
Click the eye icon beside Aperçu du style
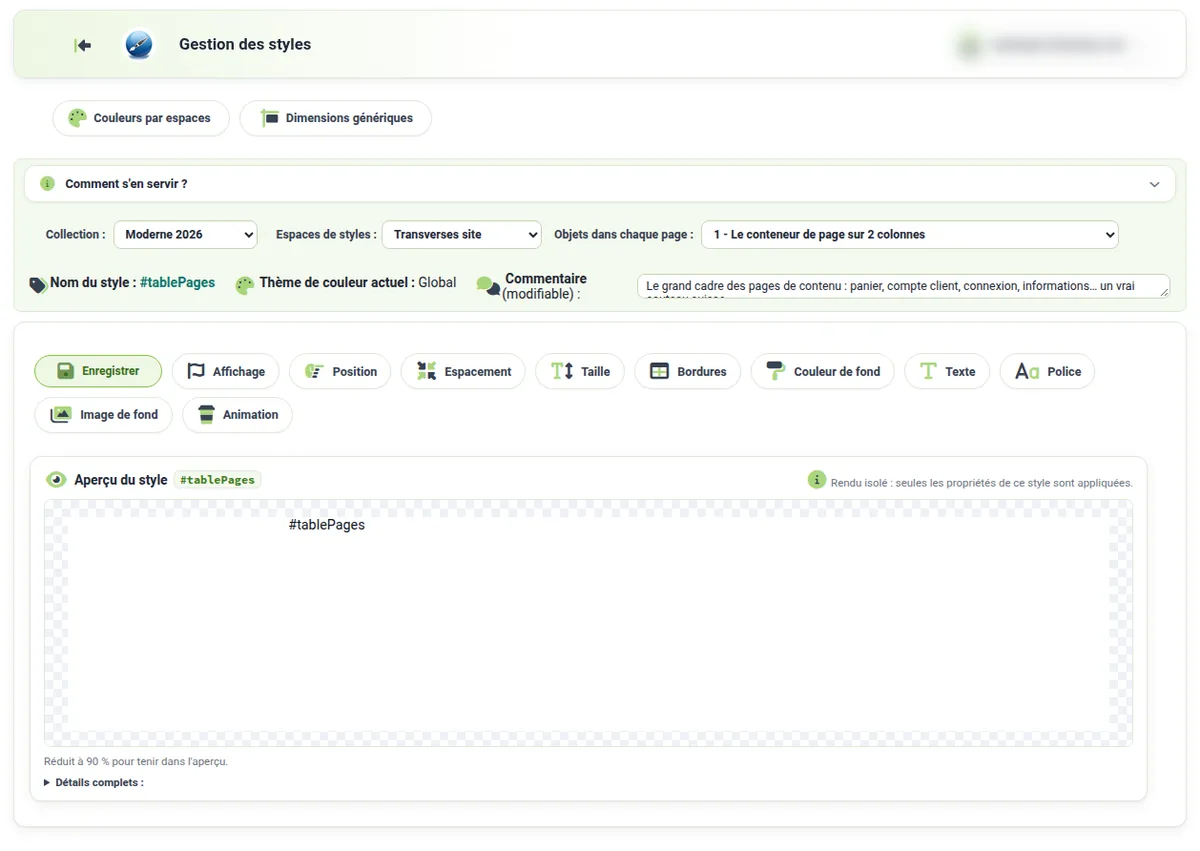(x=56, y=480)
